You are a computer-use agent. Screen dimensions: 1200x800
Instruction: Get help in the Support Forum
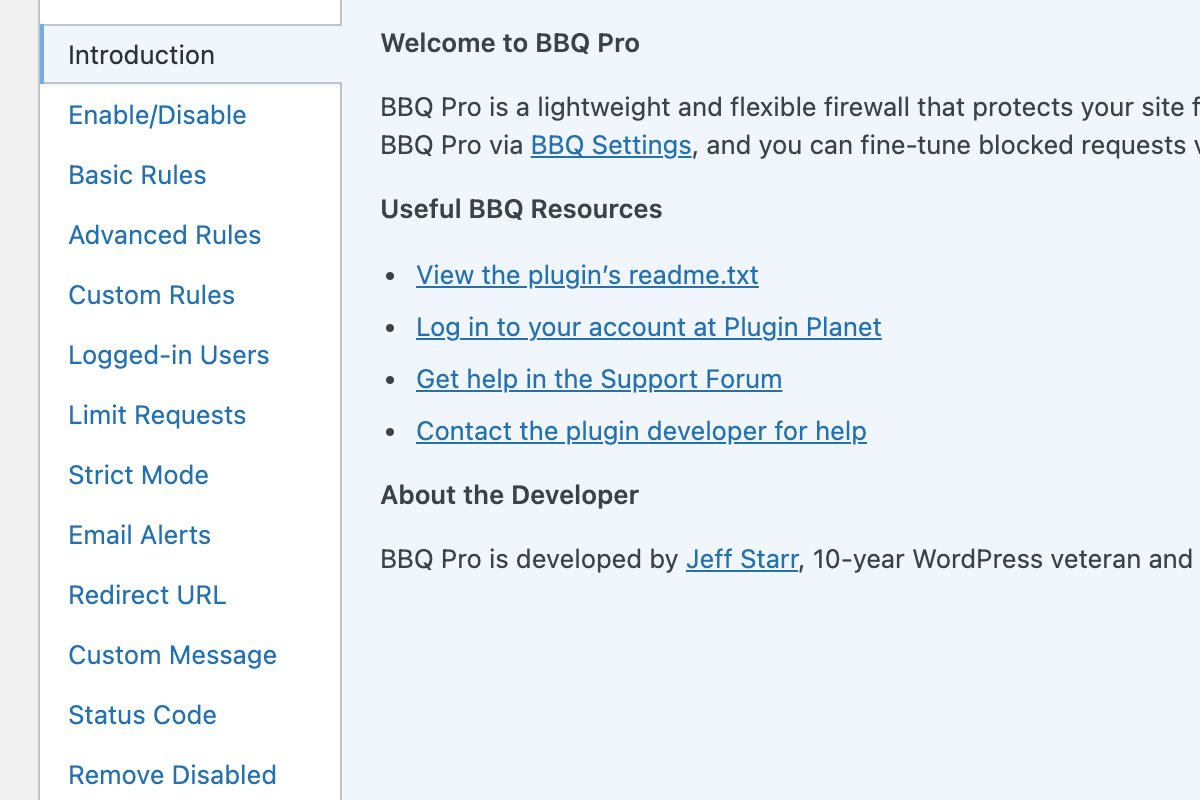point(599,379)
